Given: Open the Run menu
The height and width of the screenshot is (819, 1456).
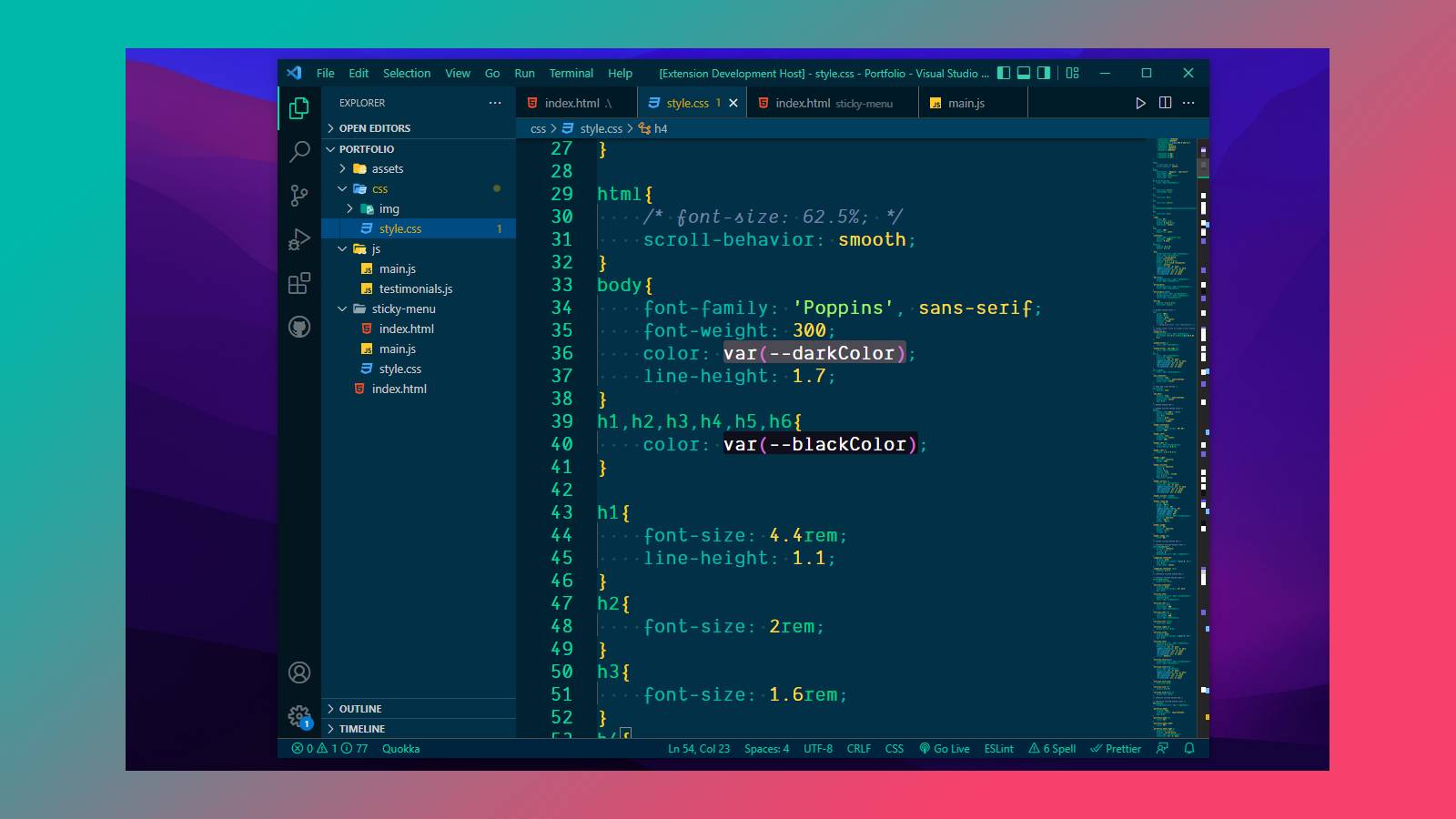Looking at the screenshot, I should coord(524,73).
